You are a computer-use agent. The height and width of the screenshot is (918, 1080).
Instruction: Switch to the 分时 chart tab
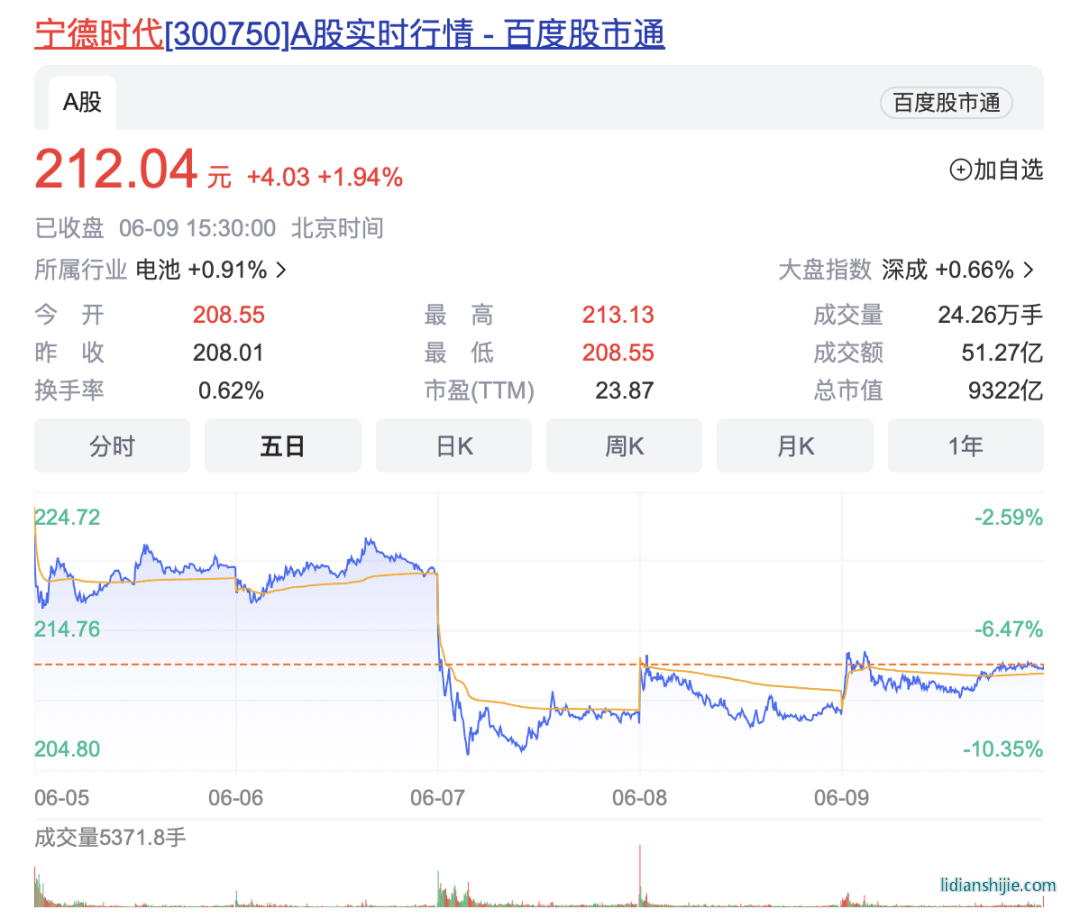point(112,446)
